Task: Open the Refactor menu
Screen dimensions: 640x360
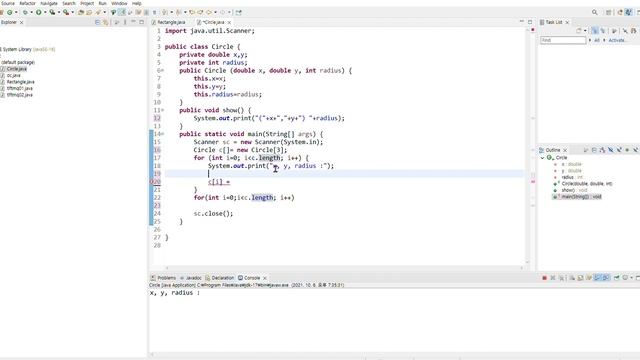Action: 27,3
